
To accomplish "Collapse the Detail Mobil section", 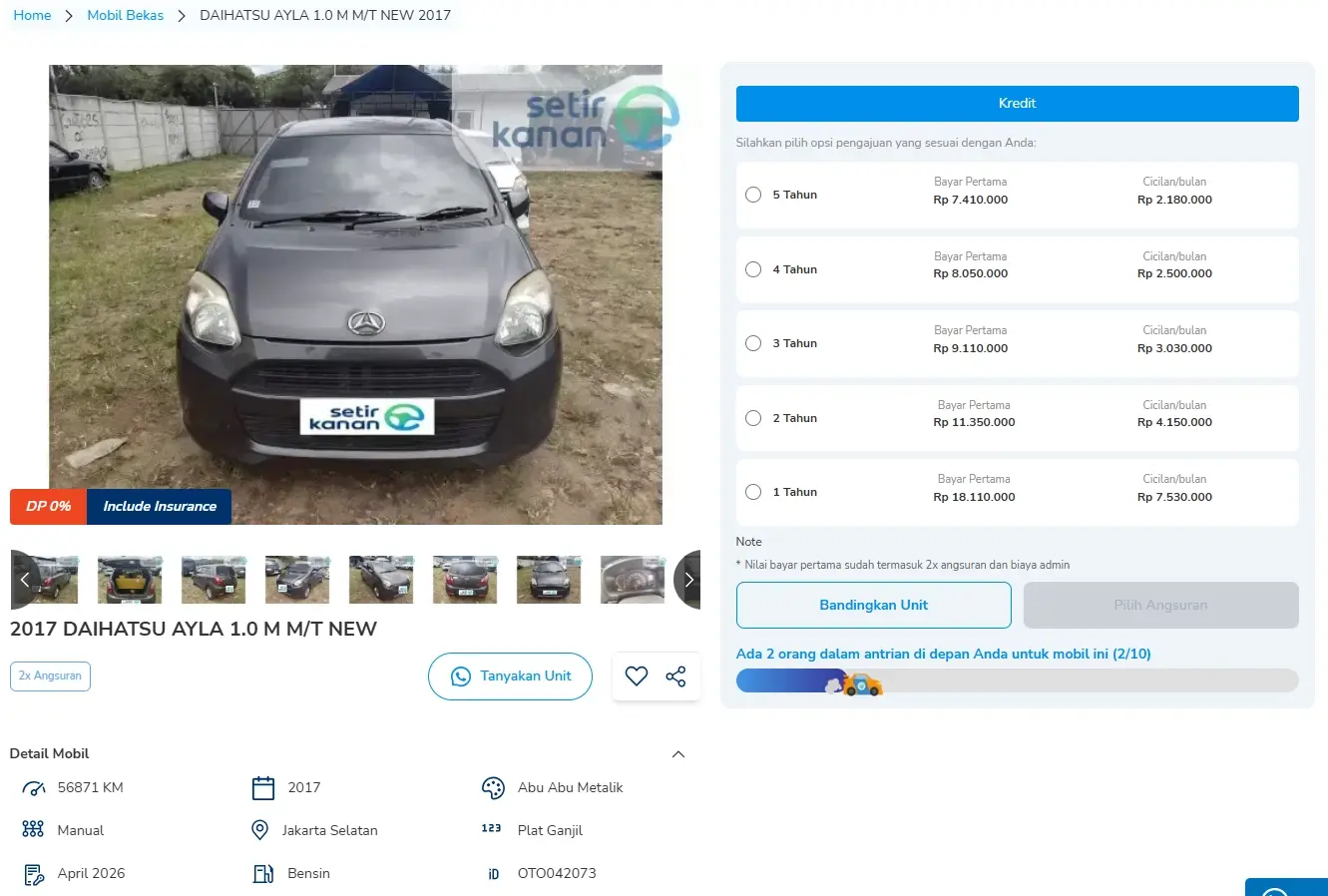I will point(678,754).
